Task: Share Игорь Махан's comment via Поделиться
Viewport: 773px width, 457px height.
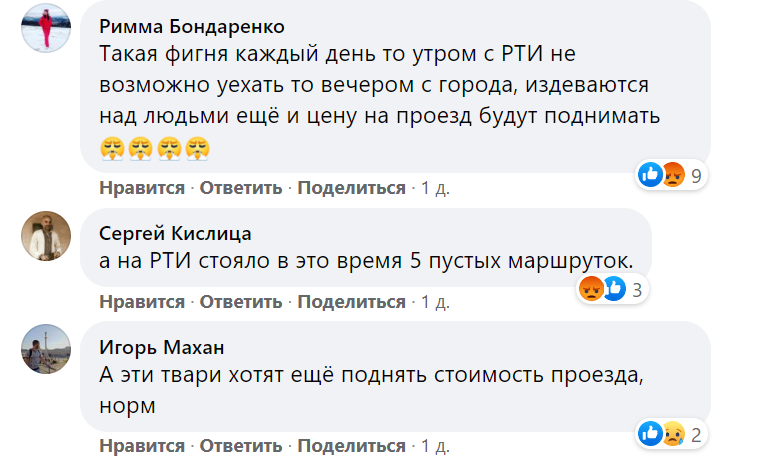Action: (x=351, y=445)
